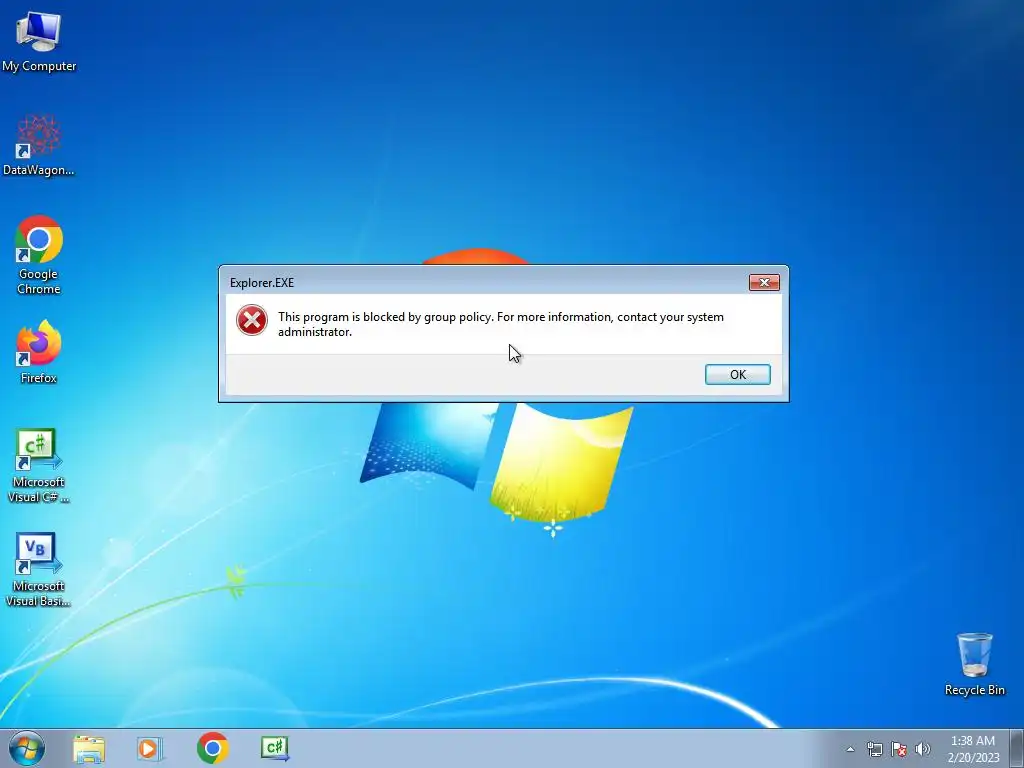Open the network status tray icon
Screen dimensions: 1024x768
click(x=874, y=749)
